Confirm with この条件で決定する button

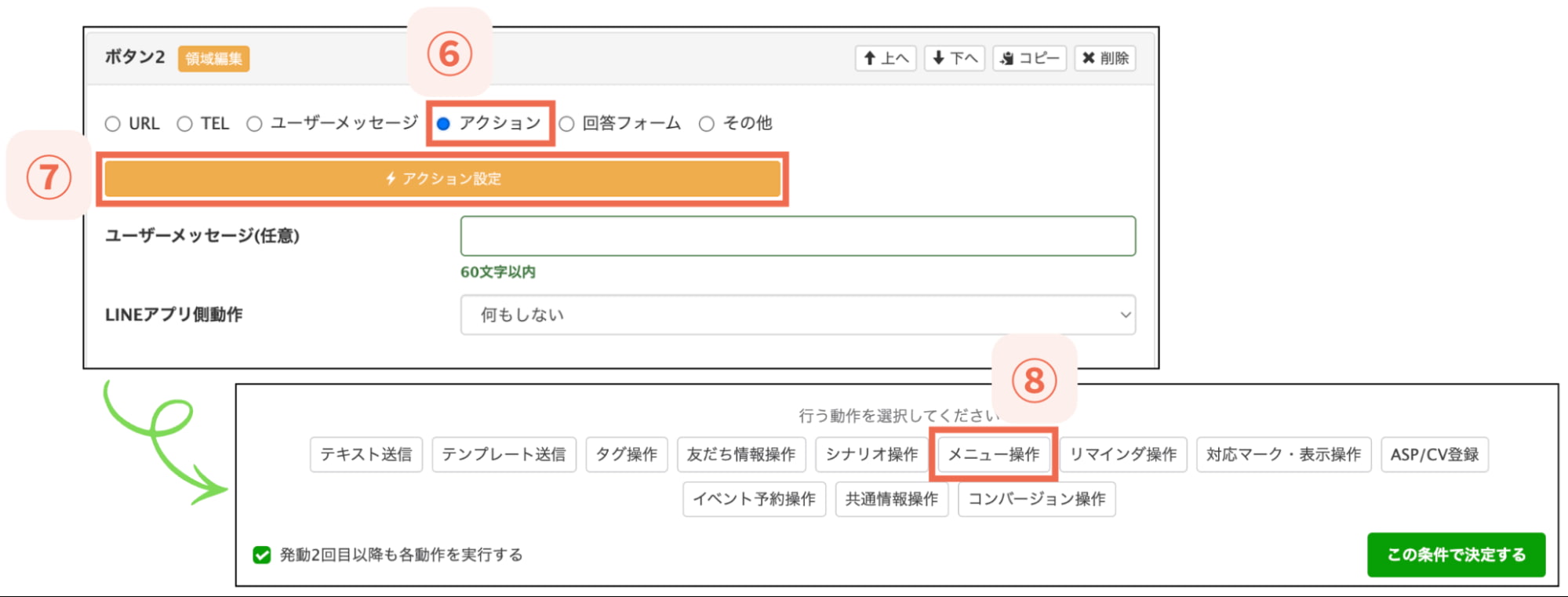(1457, 555)
